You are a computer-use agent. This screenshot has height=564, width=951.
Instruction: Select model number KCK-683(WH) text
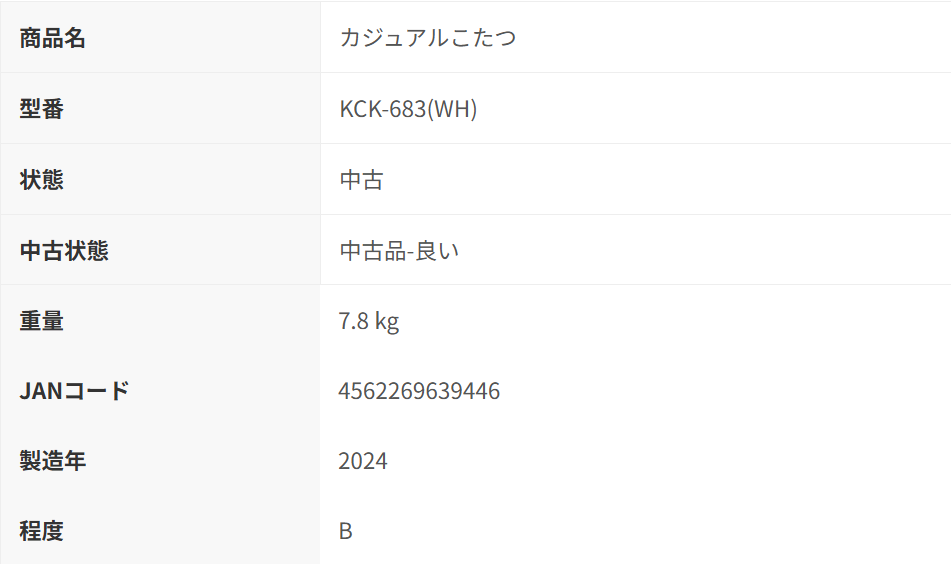pos(408,109)
